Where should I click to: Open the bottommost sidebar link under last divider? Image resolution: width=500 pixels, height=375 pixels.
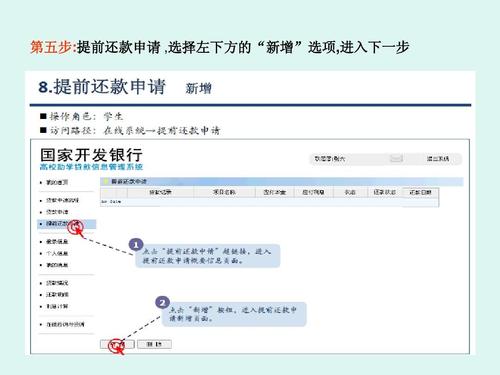click(65, 324)
